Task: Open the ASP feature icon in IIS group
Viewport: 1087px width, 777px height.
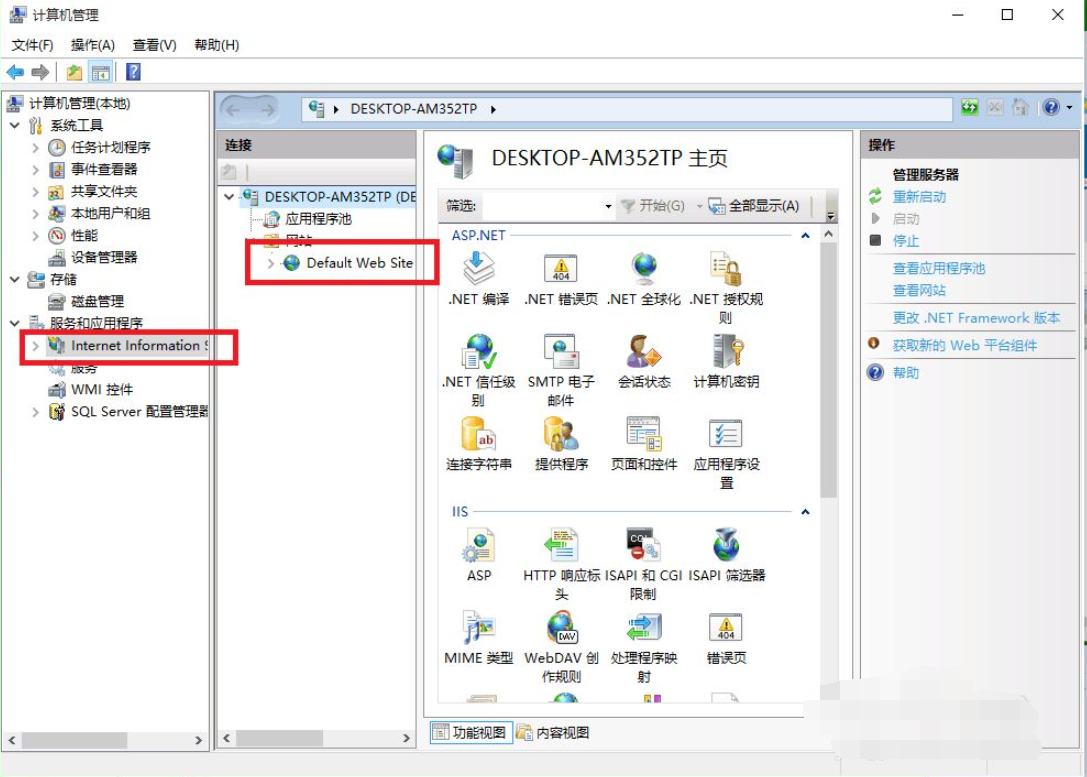Action: click(478, 545)
